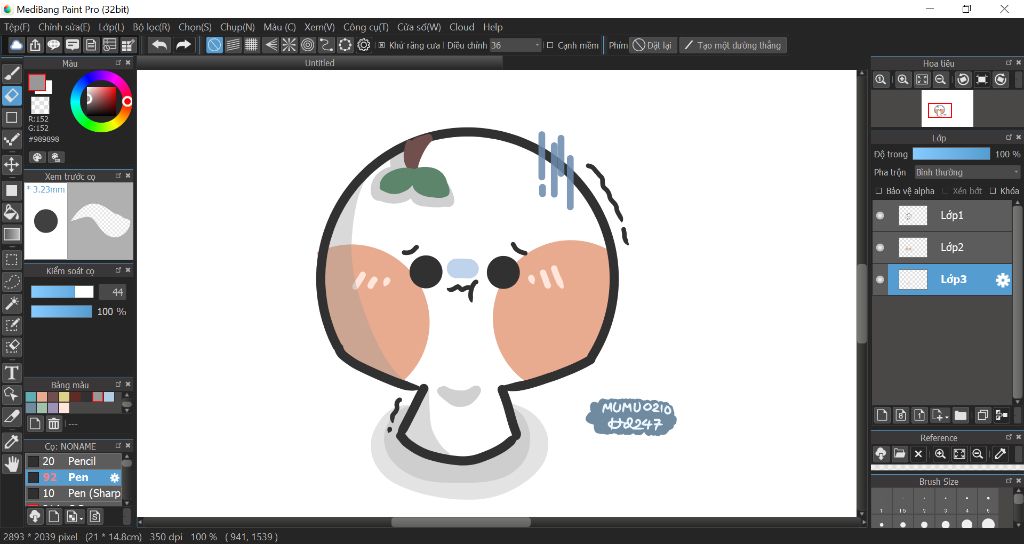Open the Tệp(F) menu
Image resolution: width=1024 pixels, height=544 pixels.
point(17,27)
